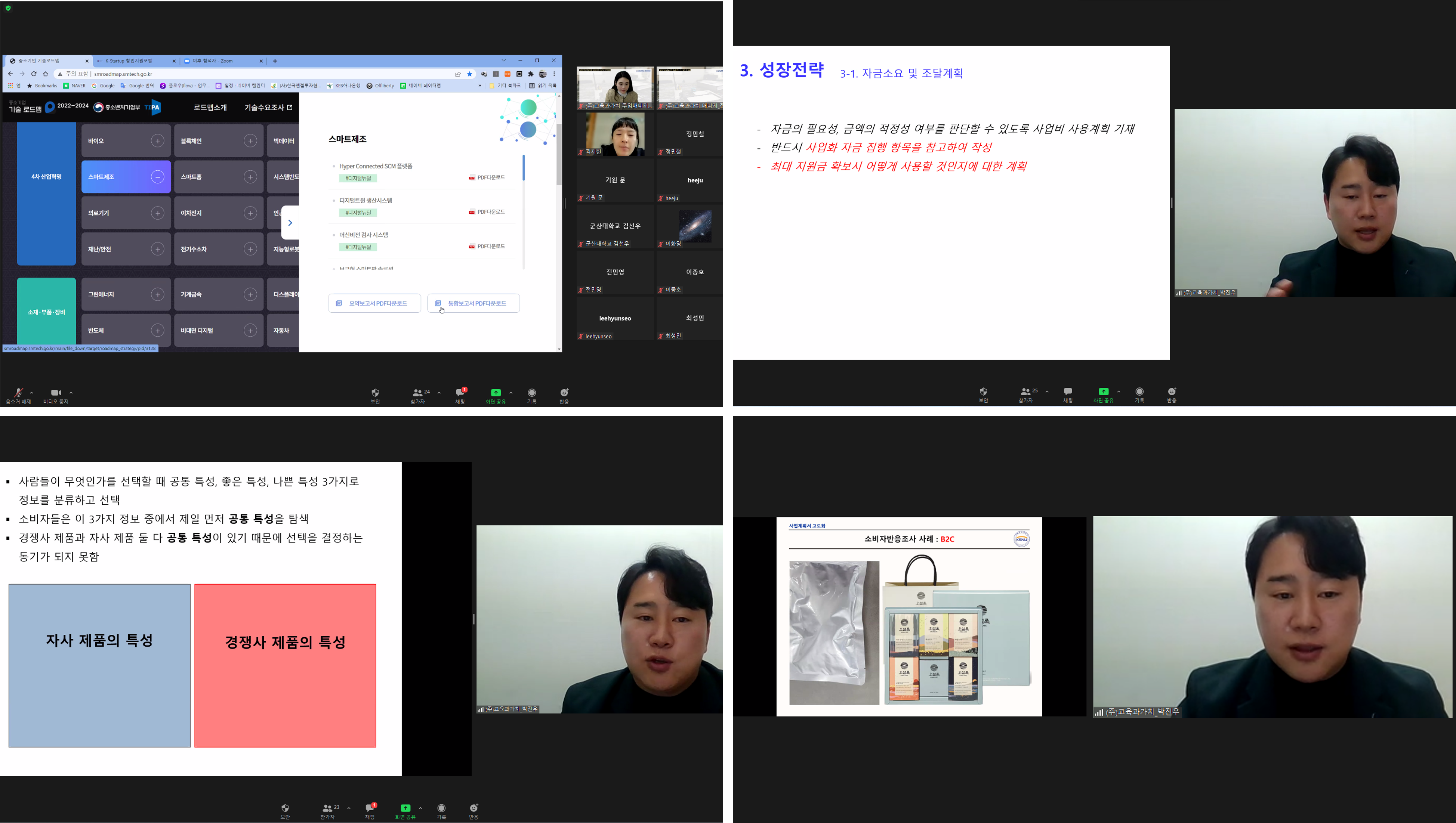Open Chrome three-dot menu
1456x823 pixels.
[554, 74]
